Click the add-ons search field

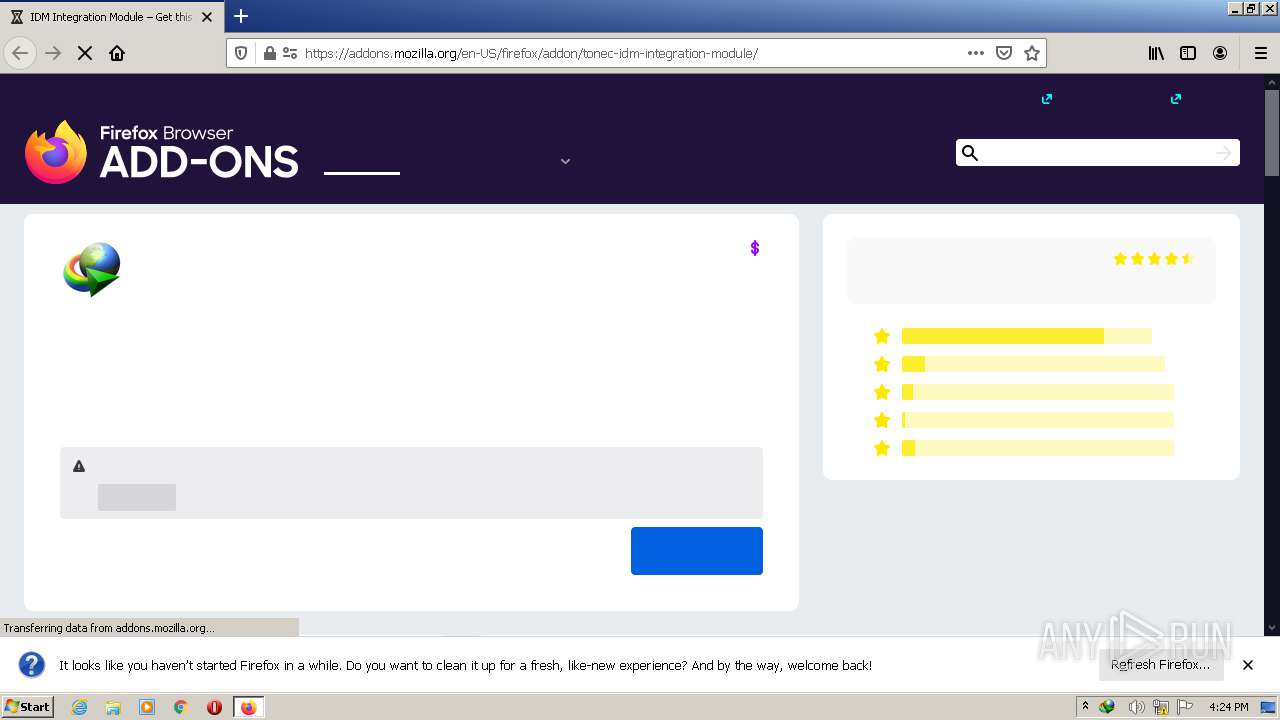click(x=1096, y=152)
